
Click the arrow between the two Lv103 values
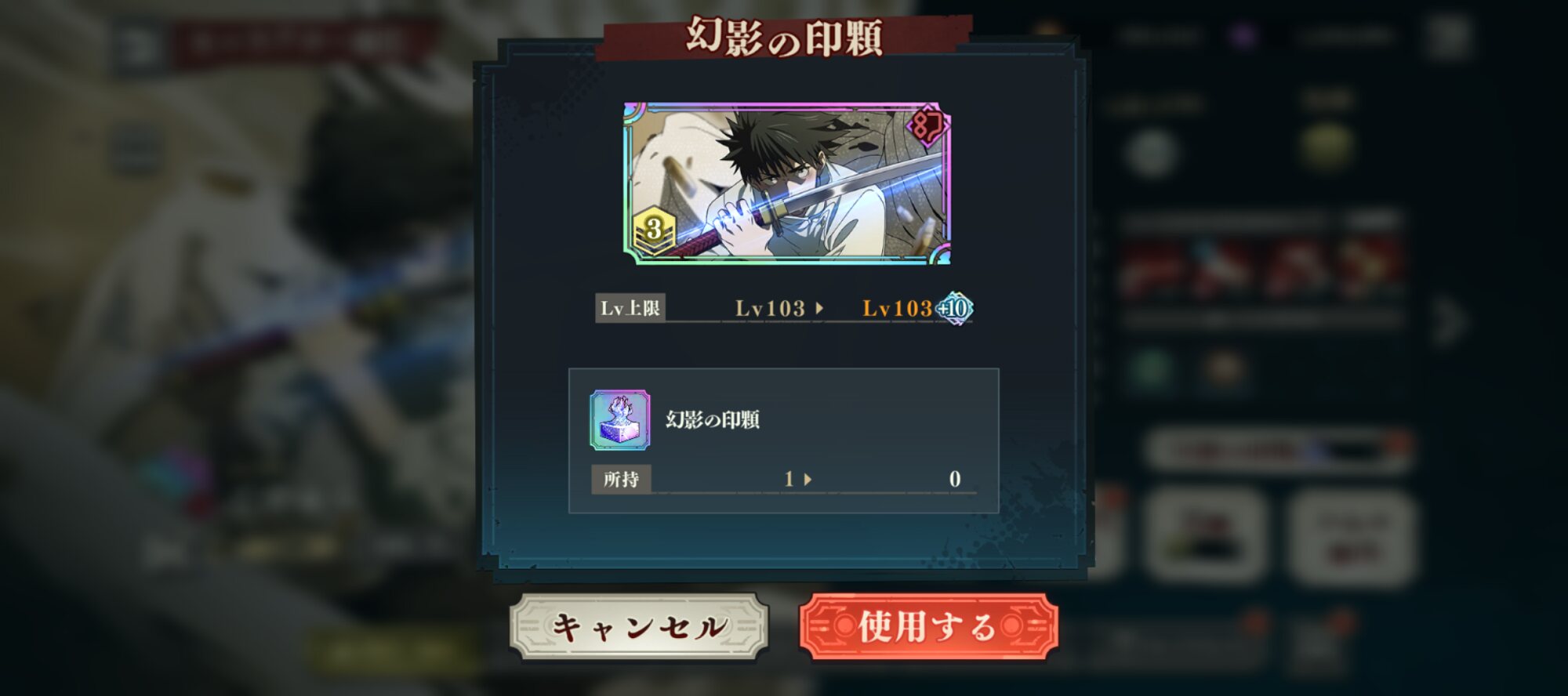coord(818,308)
